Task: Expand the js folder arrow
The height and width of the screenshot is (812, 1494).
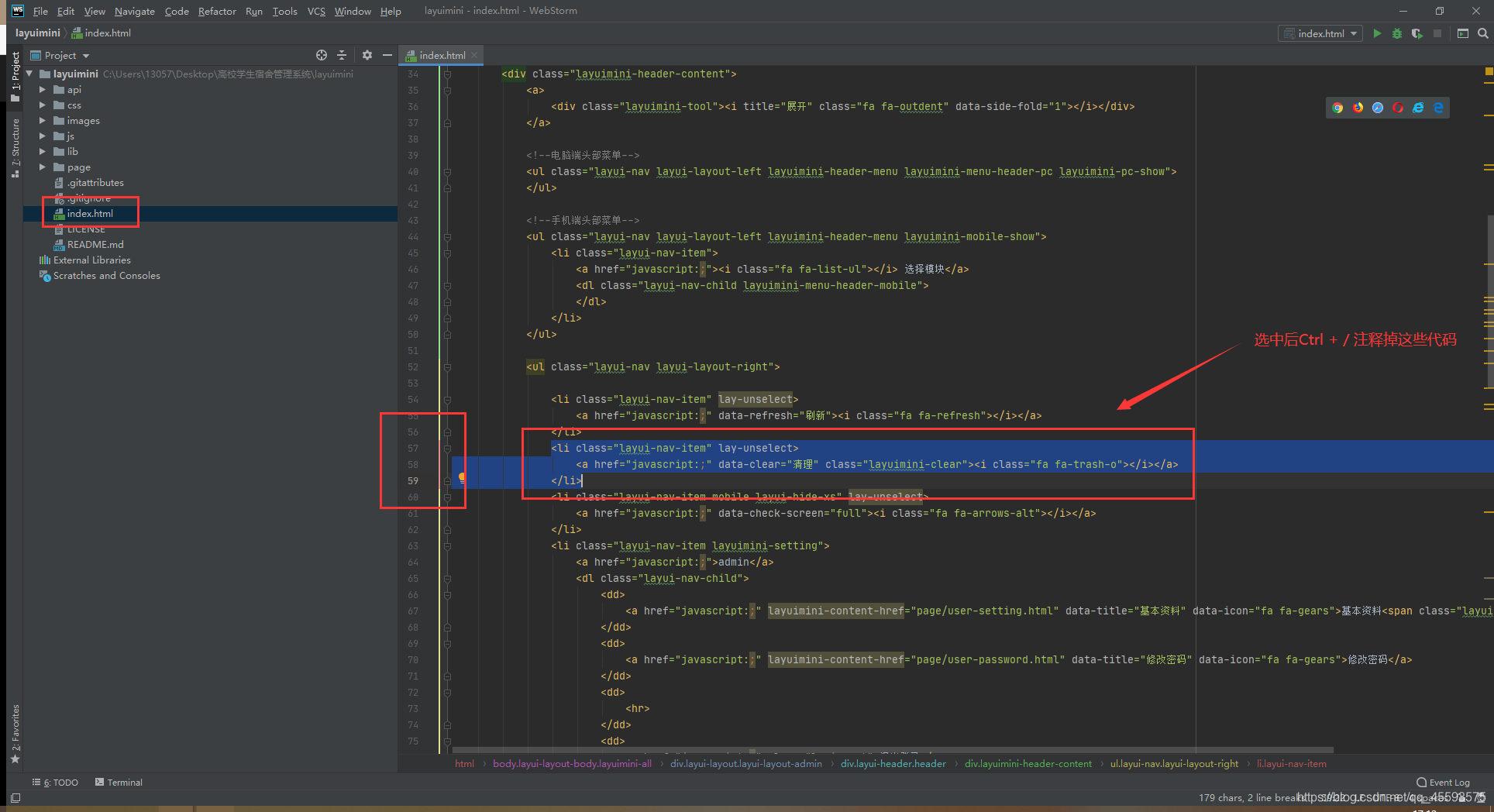Action: click(x=43, y=136)
